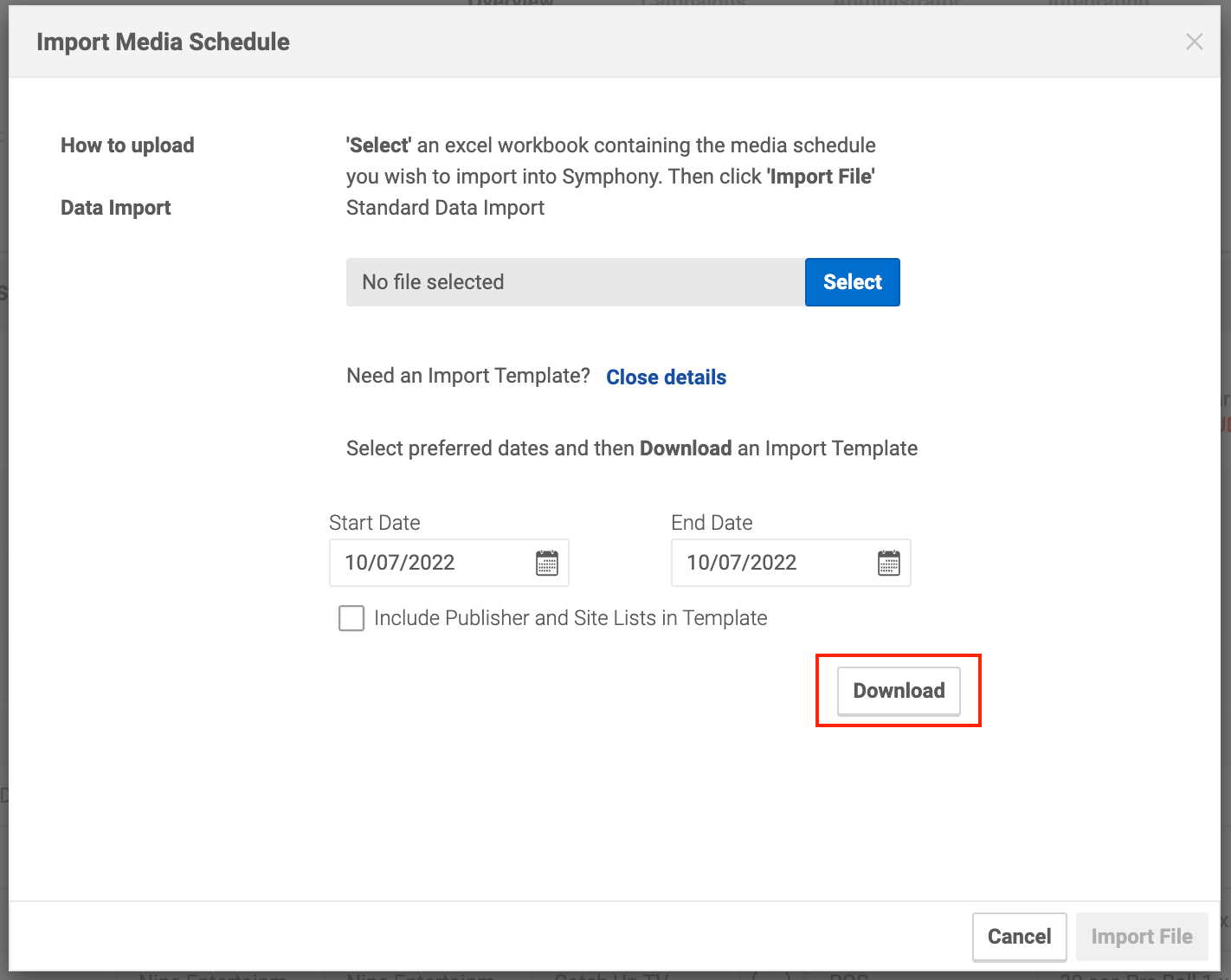Open the Start Date calendar picker
Screen dimensions: 1231x980
[546, 563]
